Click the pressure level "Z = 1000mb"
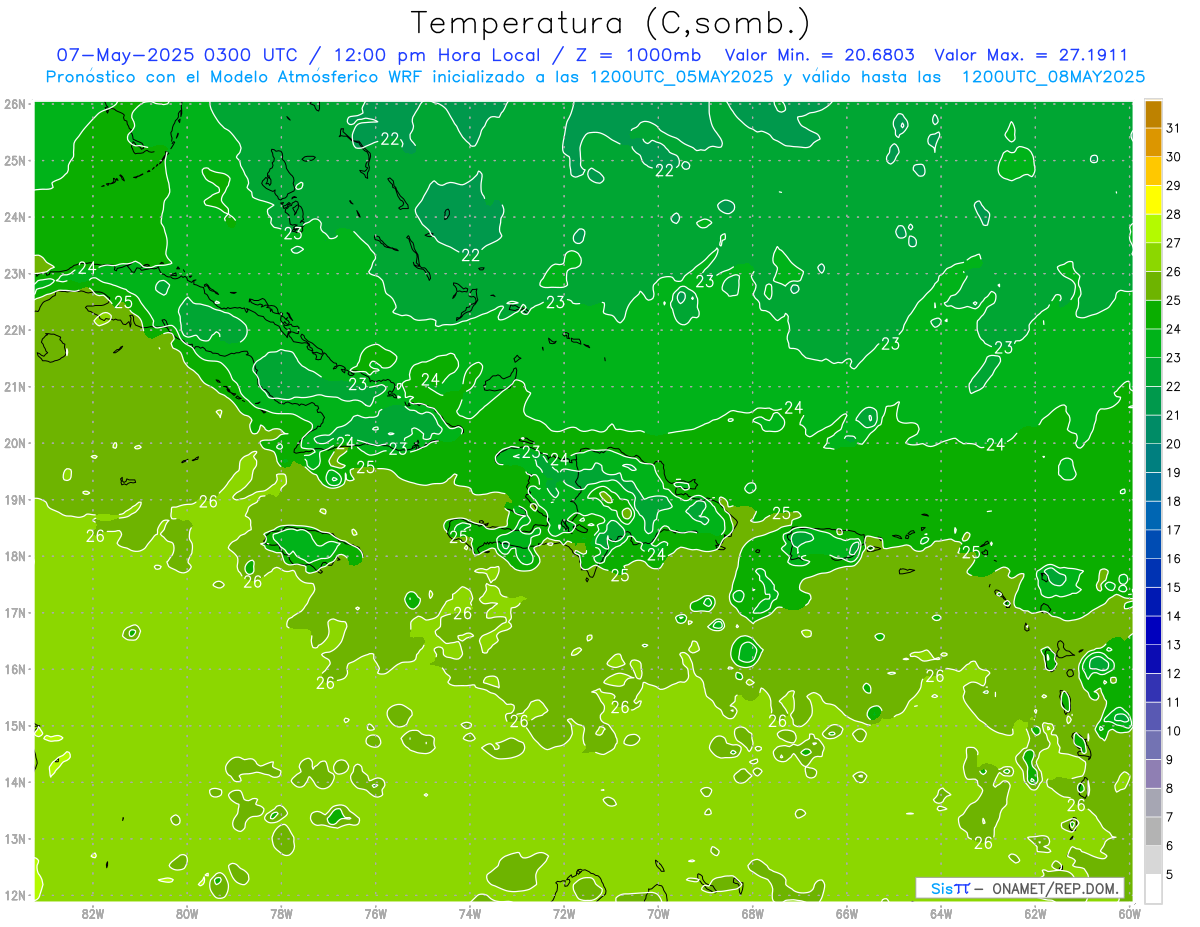Viewport: 1200px width, 927px height. coord(638,55)
